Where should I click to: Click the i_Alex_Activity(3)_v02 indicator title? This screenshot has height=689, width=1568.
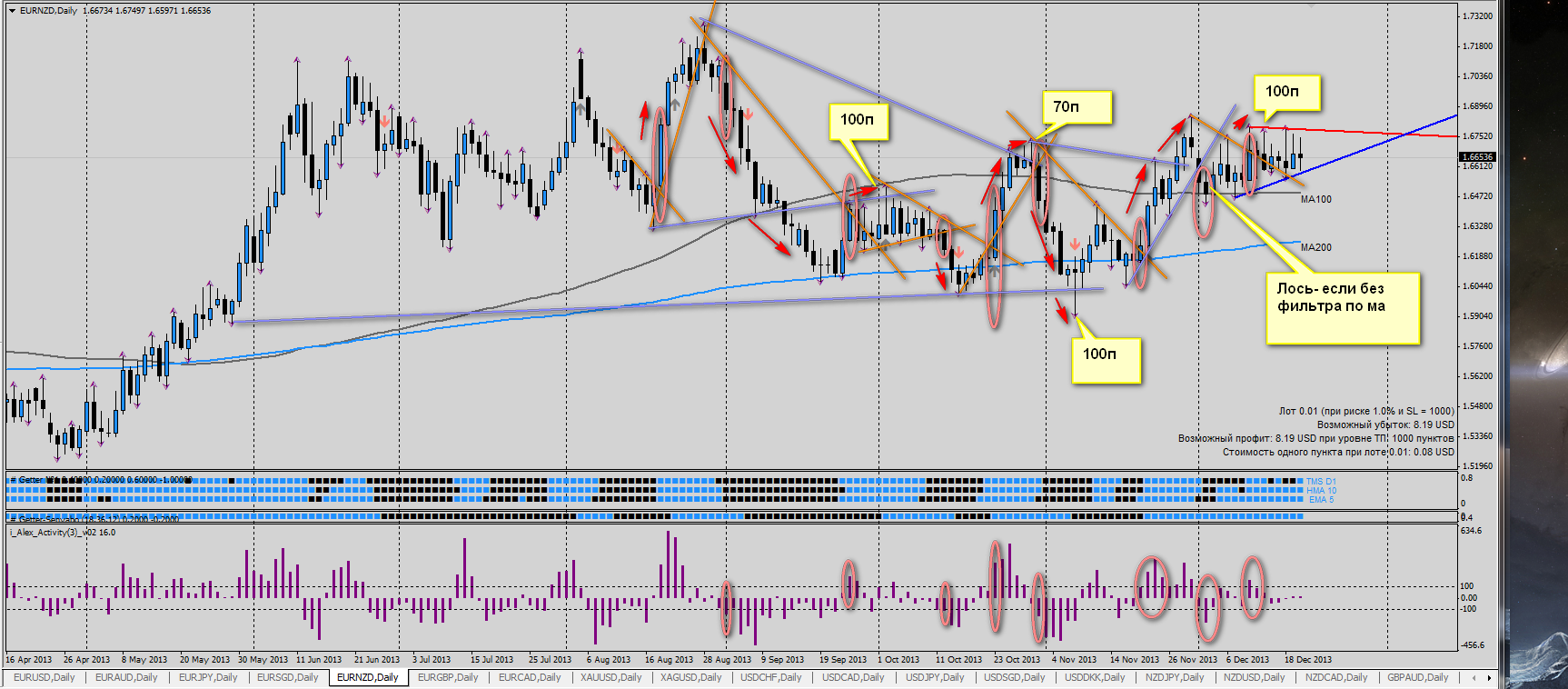[x=63, y=533]
